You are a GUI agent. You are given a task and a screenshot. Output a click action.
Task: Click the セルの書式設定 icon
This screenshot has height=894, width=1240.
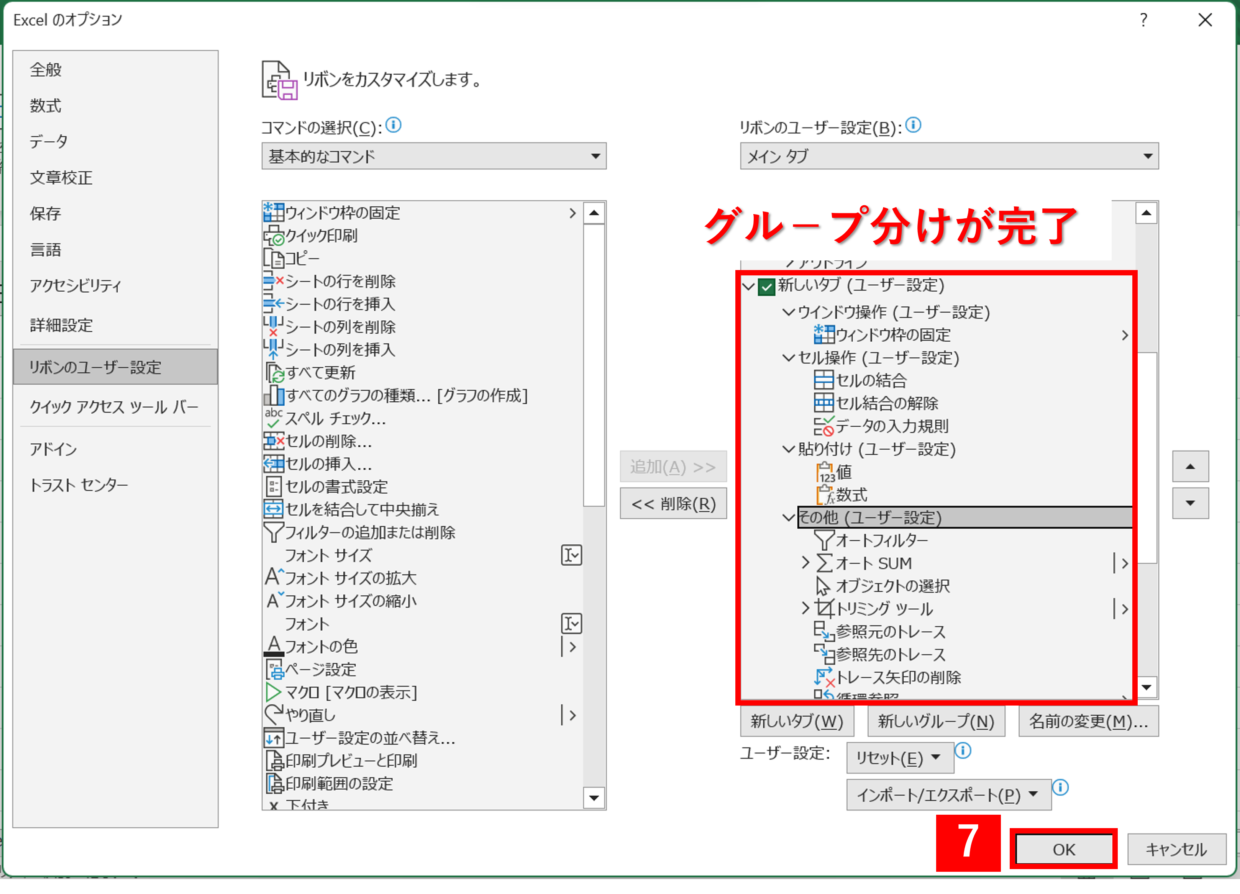(x=274, y=487)
